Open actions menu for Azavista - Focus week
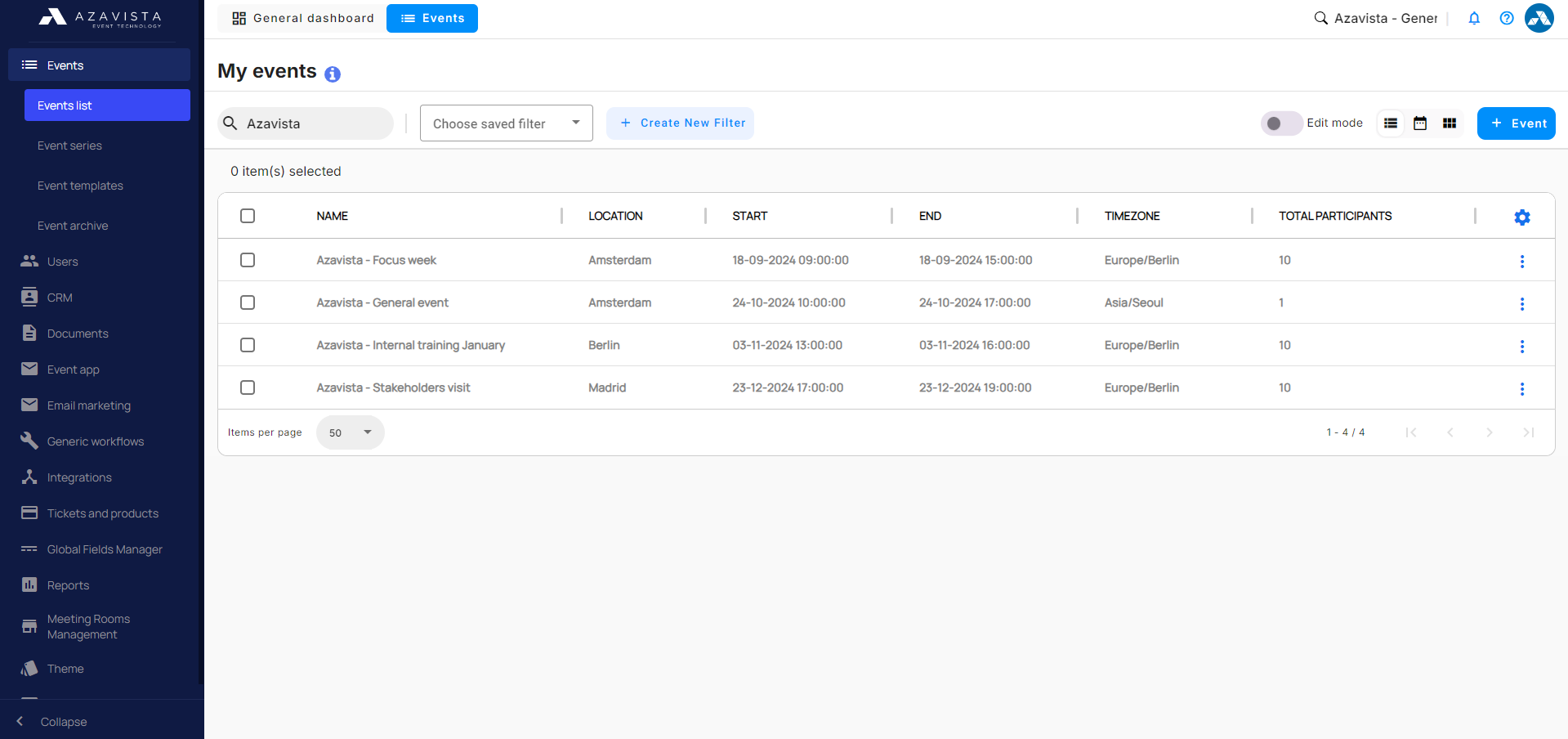 pyautogui.click(x=1522, y=262)
